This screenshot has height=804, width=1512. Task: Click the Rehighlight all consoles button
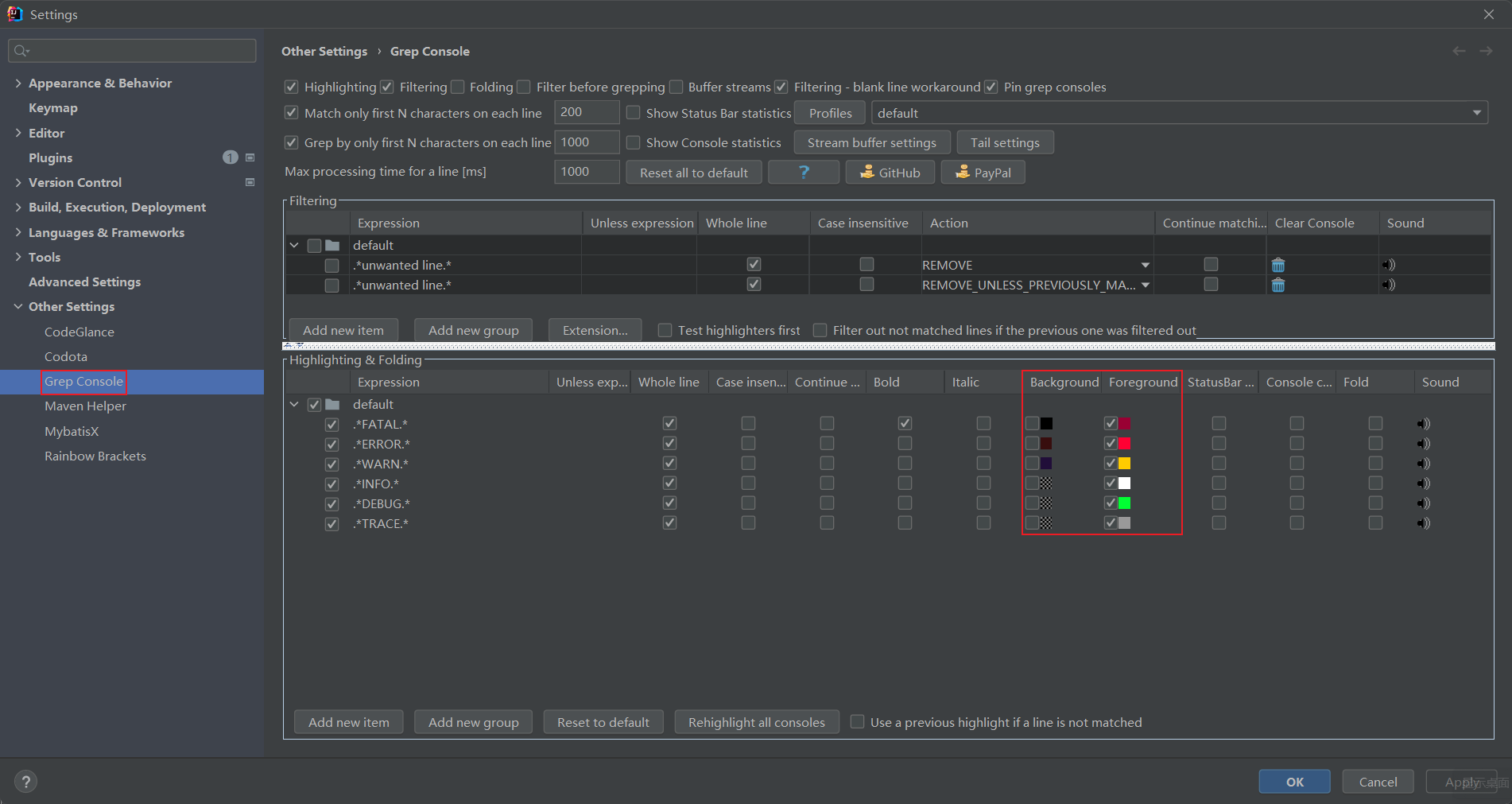click(x=756, y=721)
